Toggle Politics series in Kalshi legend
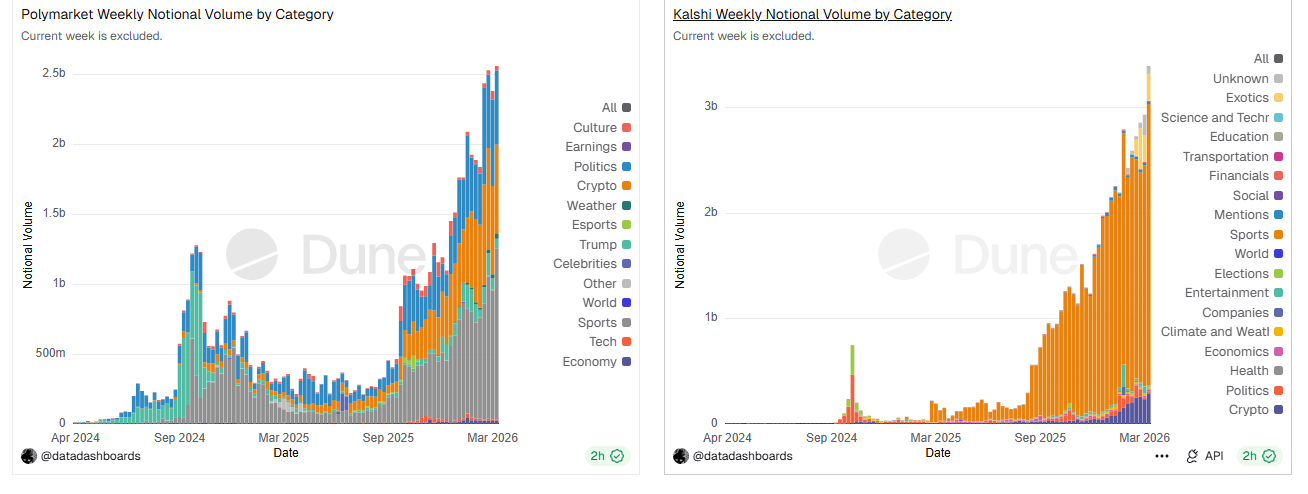This screenshot has height=494, width=1308. [x=1255, y=390]
